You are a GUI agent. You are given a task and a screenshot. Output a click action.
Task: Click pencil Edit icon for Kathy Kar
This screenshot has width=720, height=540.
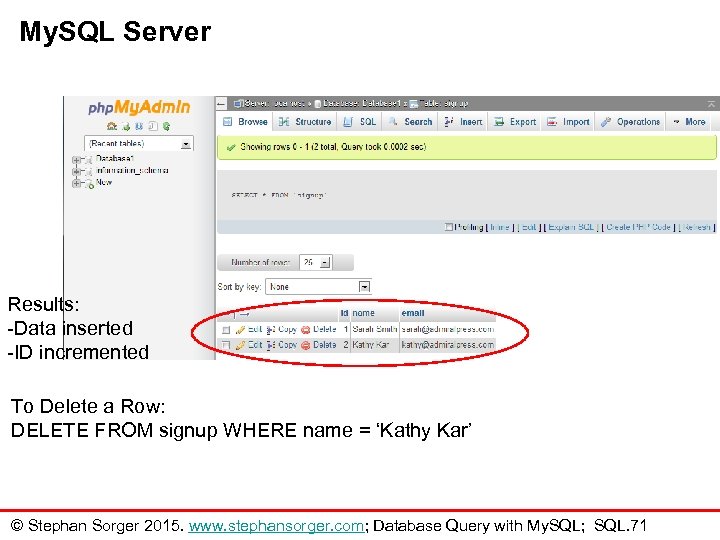pyautogui.click(x=240, y=345)
